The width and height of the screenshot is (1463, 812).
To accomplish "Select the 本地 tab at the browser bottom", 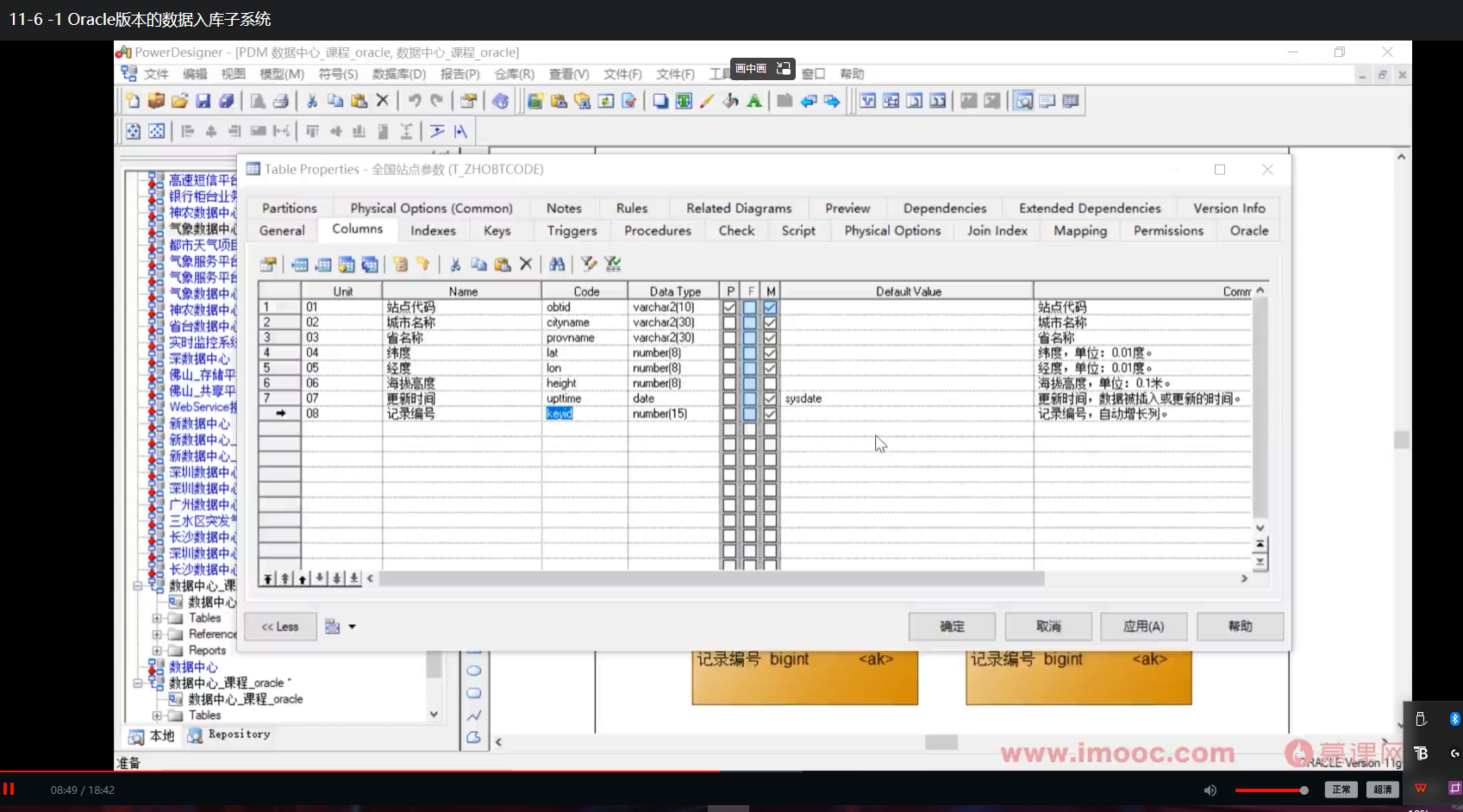I will pyautogui.click(x=152, y=735).
